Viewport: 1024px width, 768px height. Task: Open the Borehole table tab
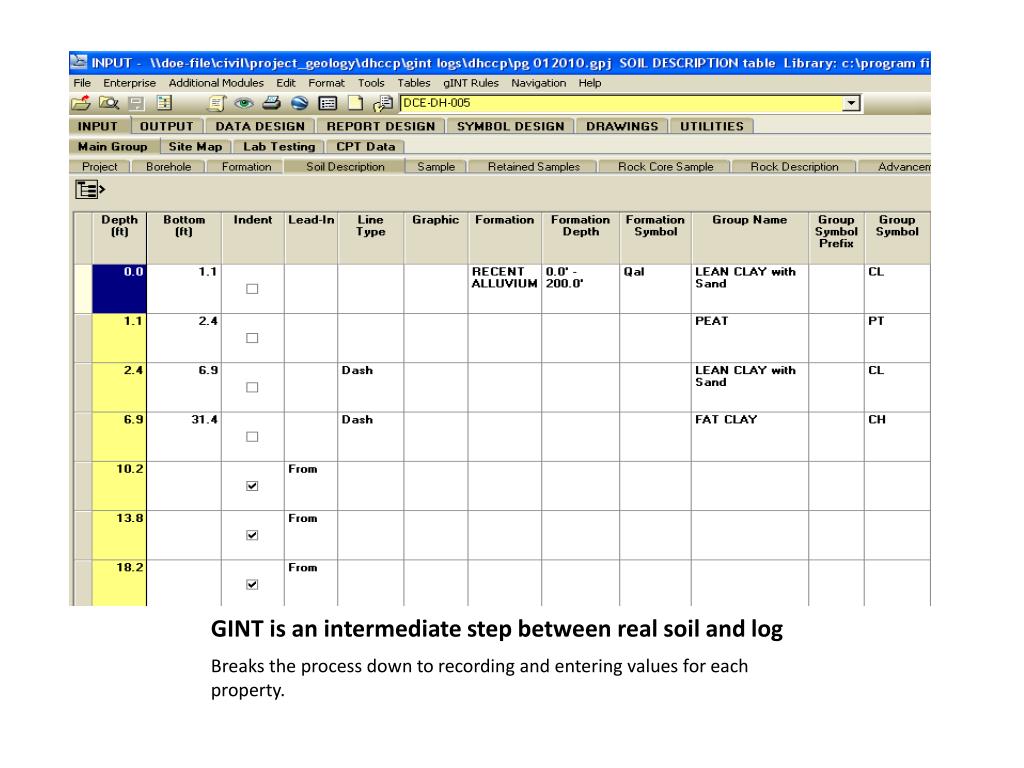coord(168,167)
